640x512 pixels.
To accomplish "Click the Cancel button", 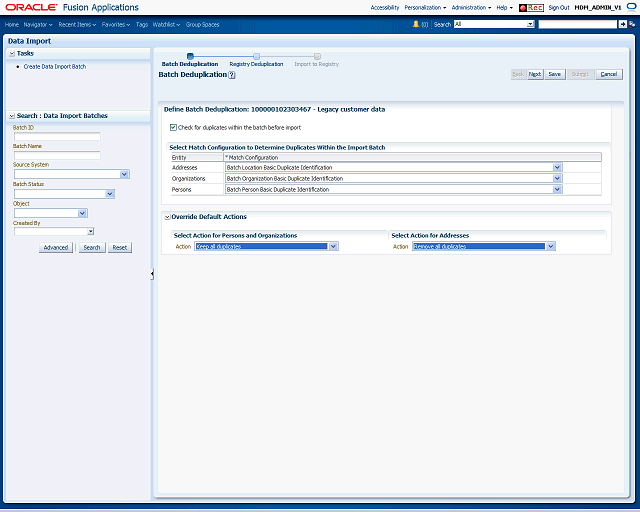I will pyautogui.click(x=609, y=74).
